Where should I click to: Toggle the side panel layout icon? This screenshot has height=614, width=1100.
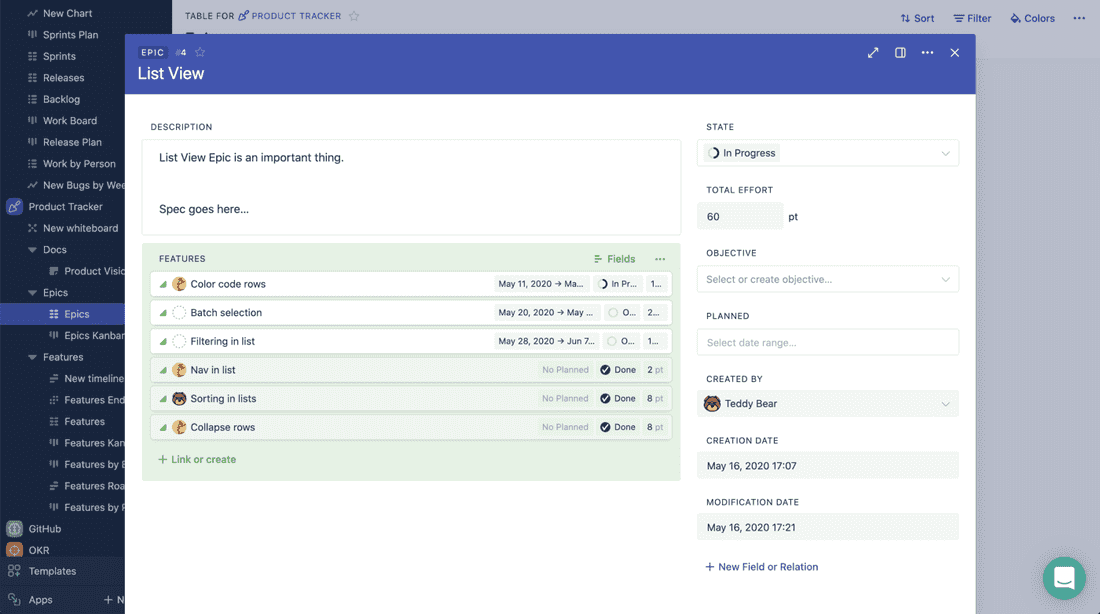coord(900,53)
